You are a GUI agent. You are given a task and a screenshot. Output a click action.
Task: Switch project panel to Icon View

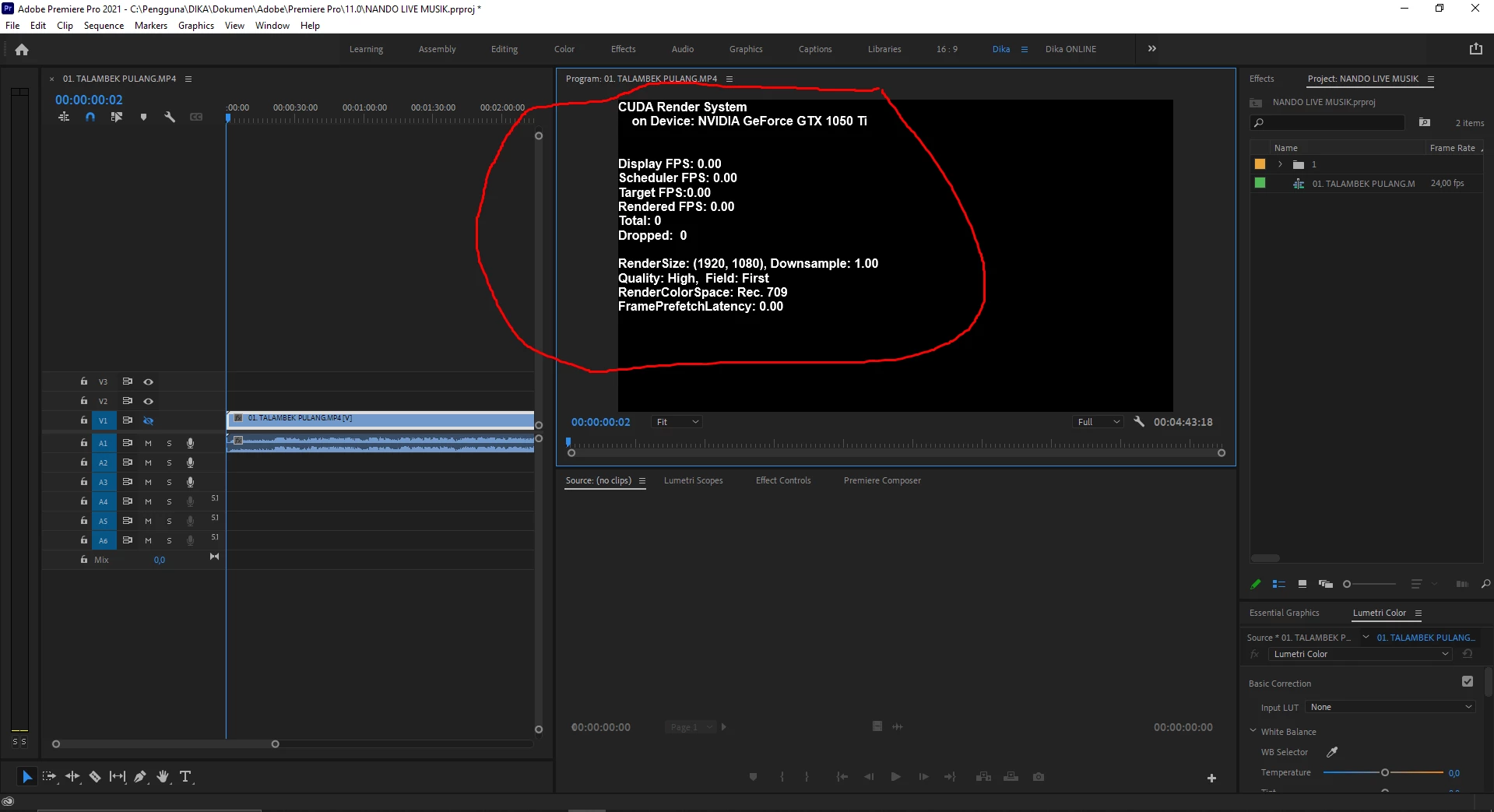(1302, 584)
